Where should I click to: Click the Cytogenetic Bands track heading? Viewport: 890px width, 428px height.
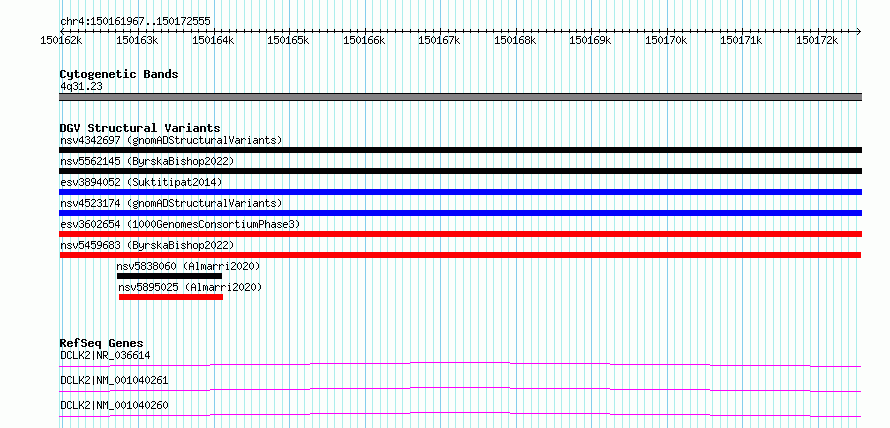coord(119,74)
